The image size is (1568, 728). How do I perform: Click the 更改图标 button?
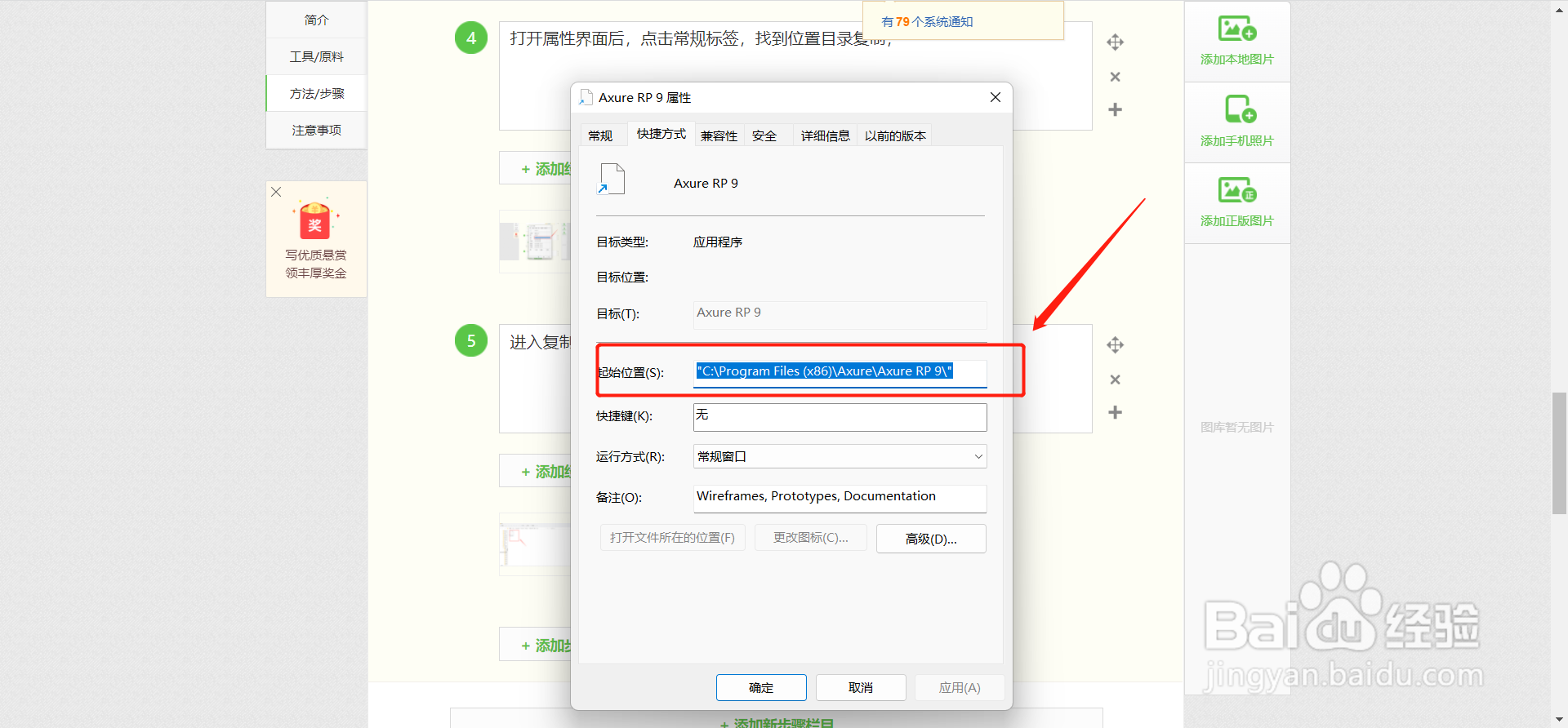coord(810,538)
